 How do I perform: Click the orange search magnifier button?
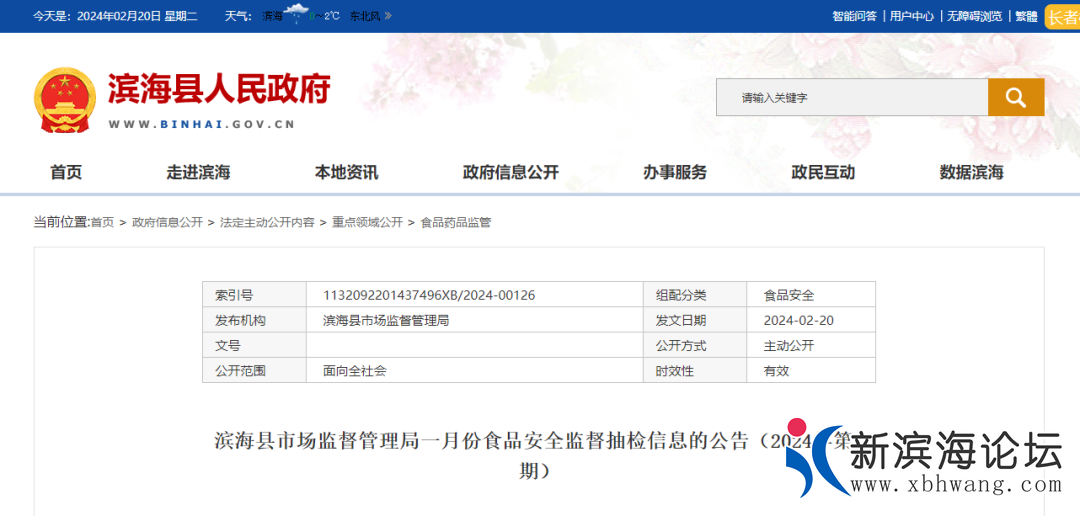pos(1016,97)
